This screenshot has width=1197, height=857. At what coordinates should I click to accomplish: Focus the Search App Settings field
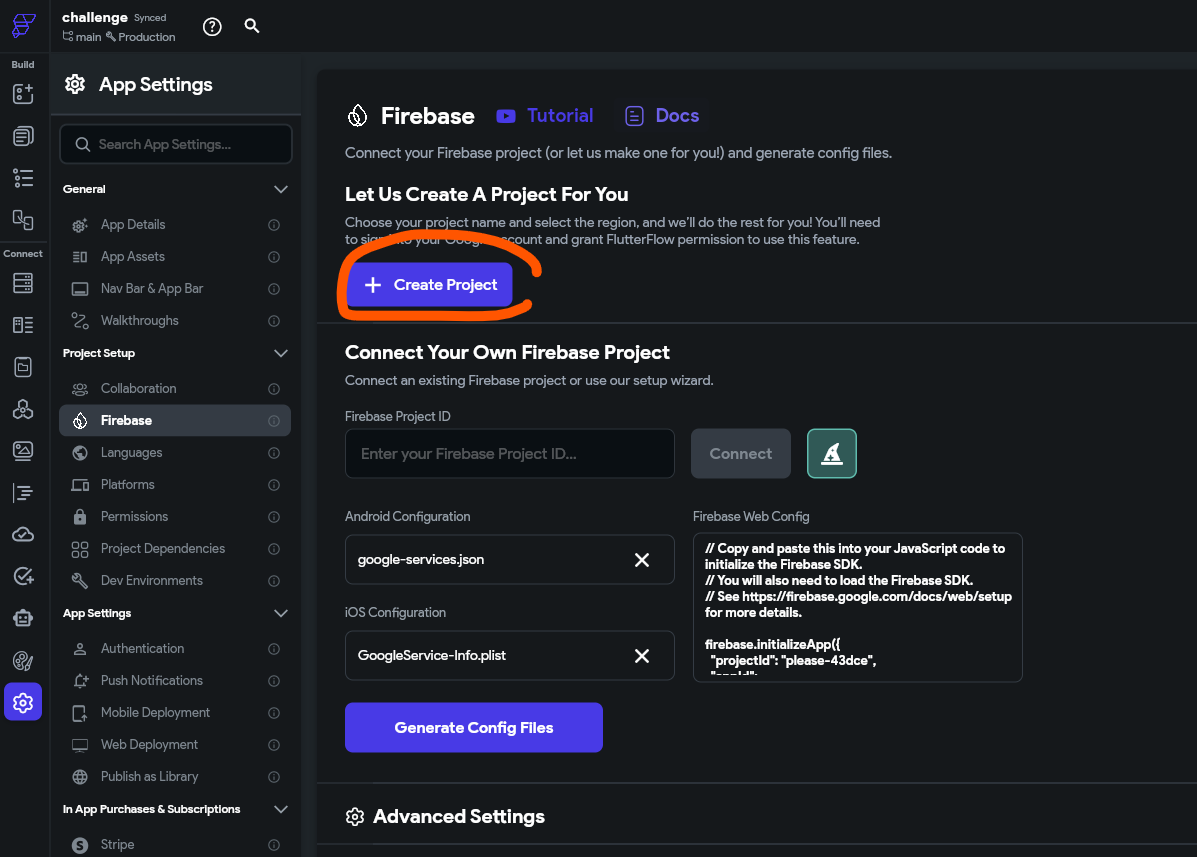tap(176, 144)
